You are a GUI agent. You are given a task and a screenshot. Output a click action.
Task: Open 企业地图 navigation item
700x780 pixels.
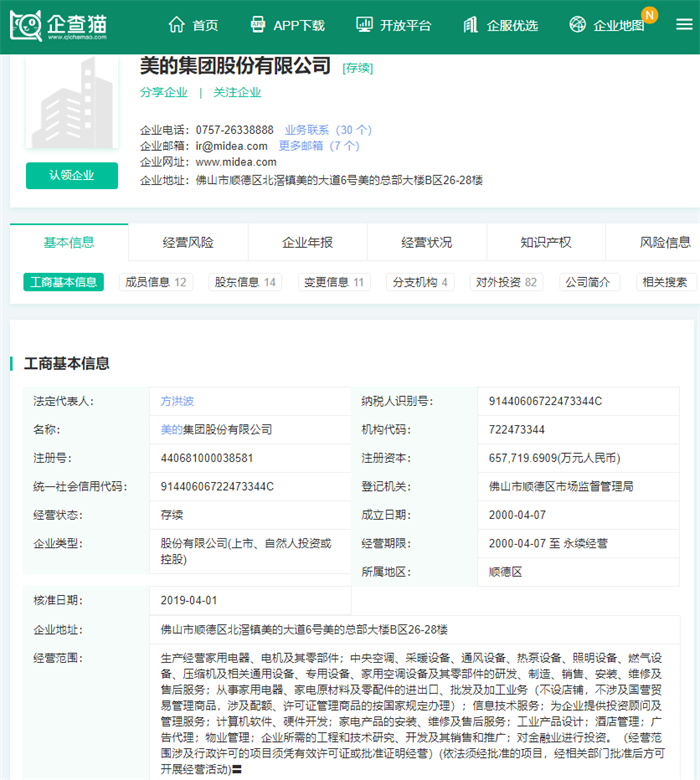point(618,25)
